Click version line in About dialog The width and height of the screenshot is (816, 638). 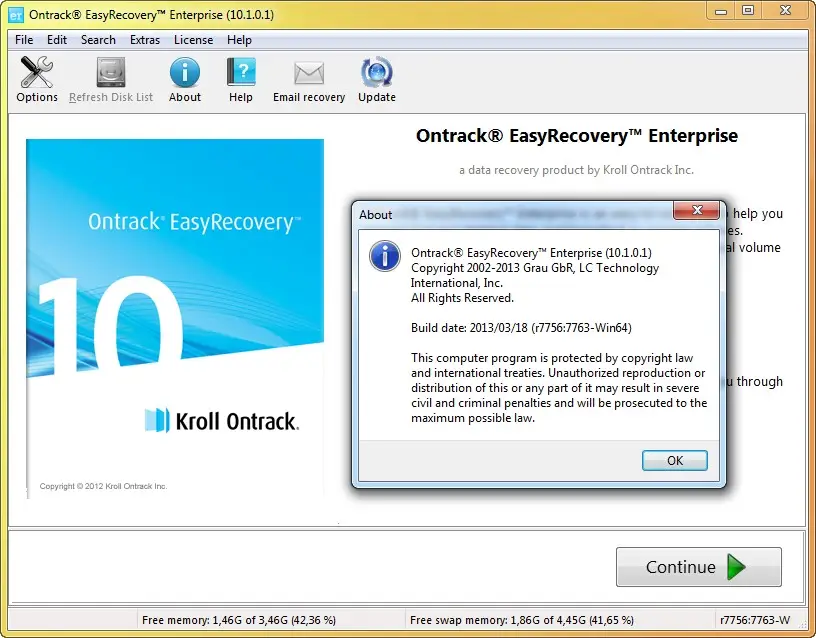(531, 253)
